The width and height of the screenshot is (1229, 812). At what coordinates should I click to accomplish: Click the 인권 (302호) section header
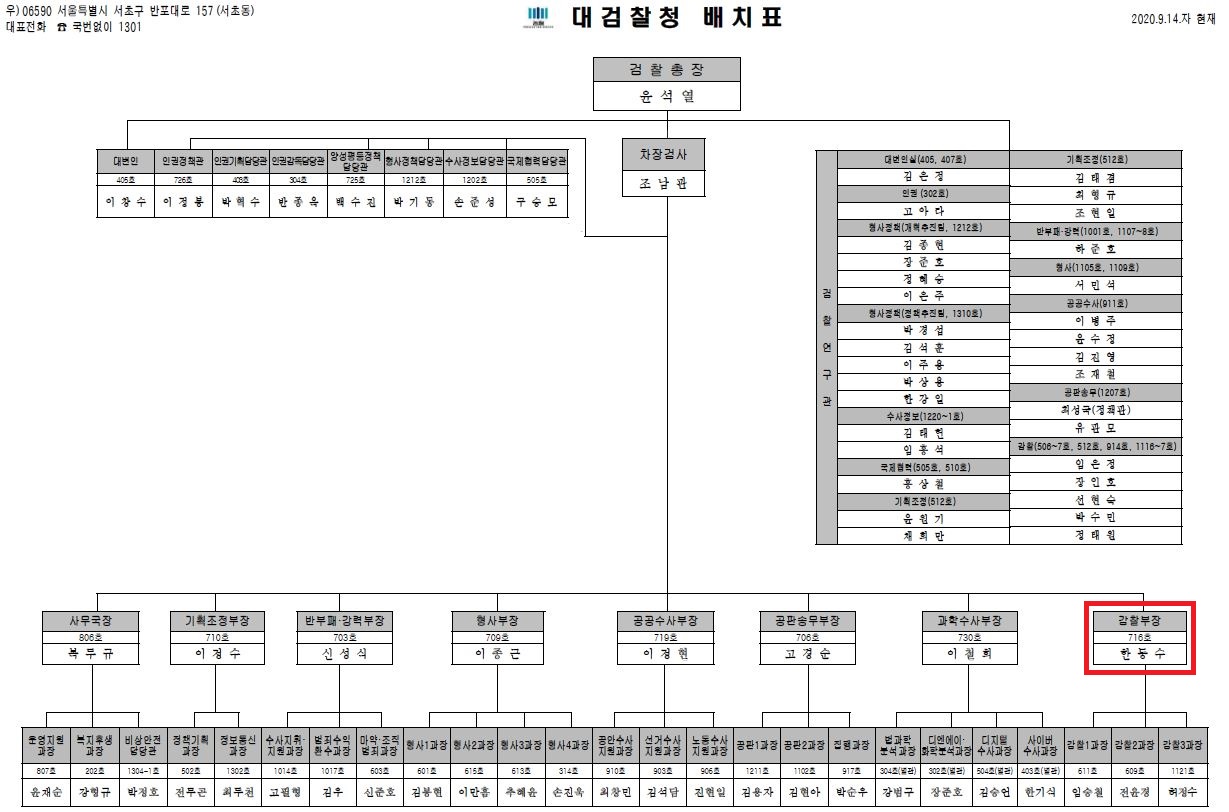[922, 193]
